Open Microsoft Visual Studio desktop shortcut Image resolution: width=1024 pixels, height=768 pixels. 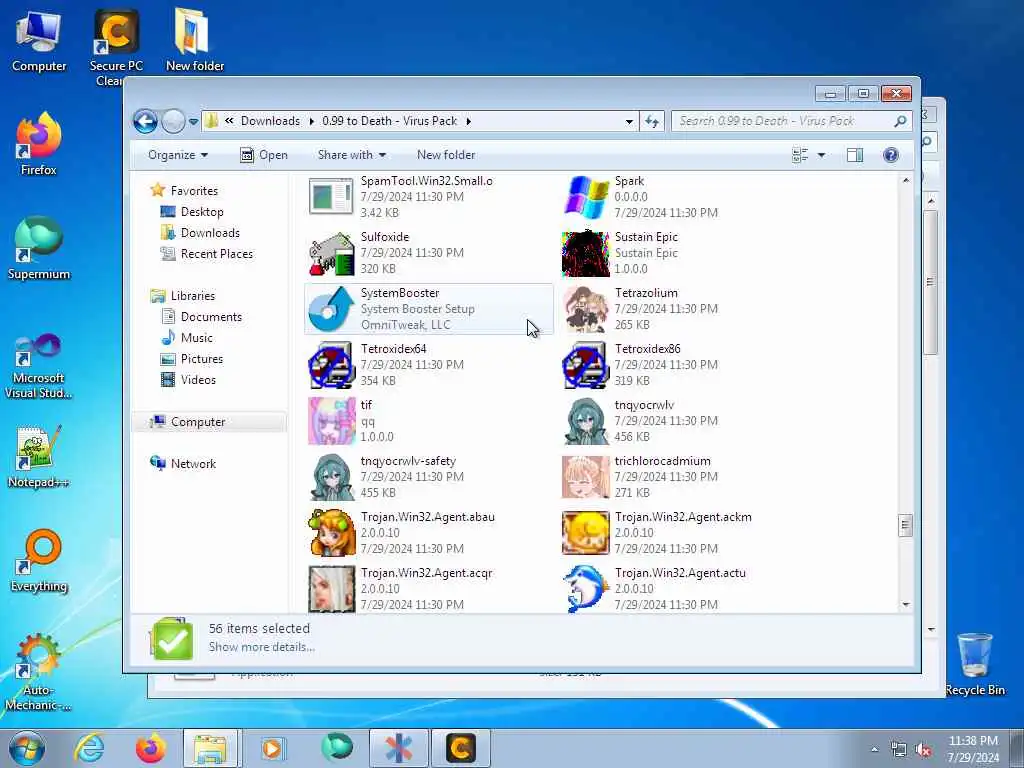point(39,366)
